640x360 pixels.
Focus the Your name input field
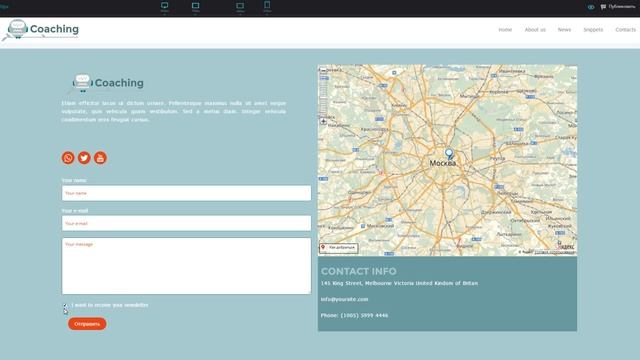[186, 193]
